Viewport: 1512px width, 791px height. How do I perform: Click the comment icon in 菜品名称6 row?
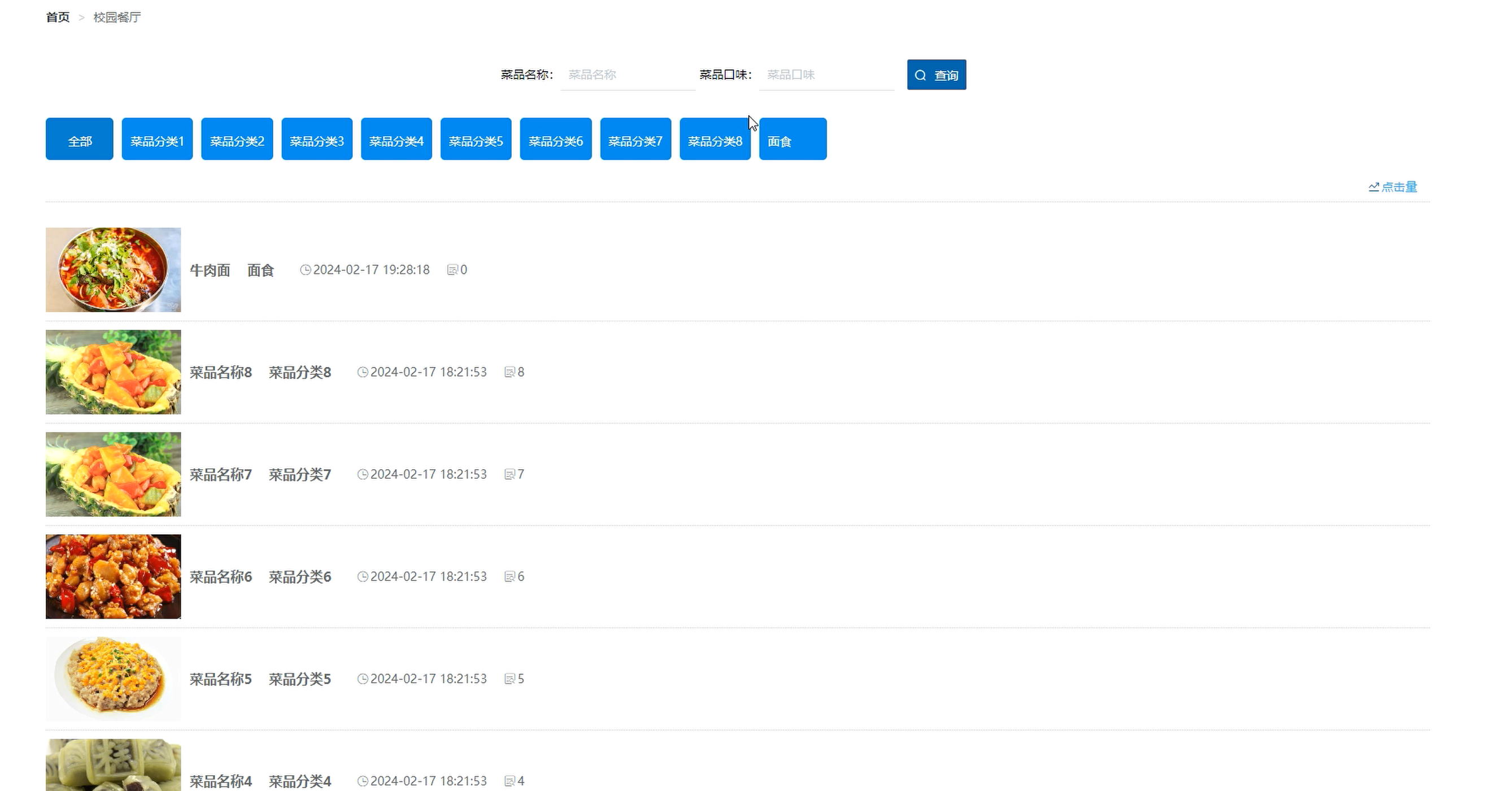pos(509,577)
